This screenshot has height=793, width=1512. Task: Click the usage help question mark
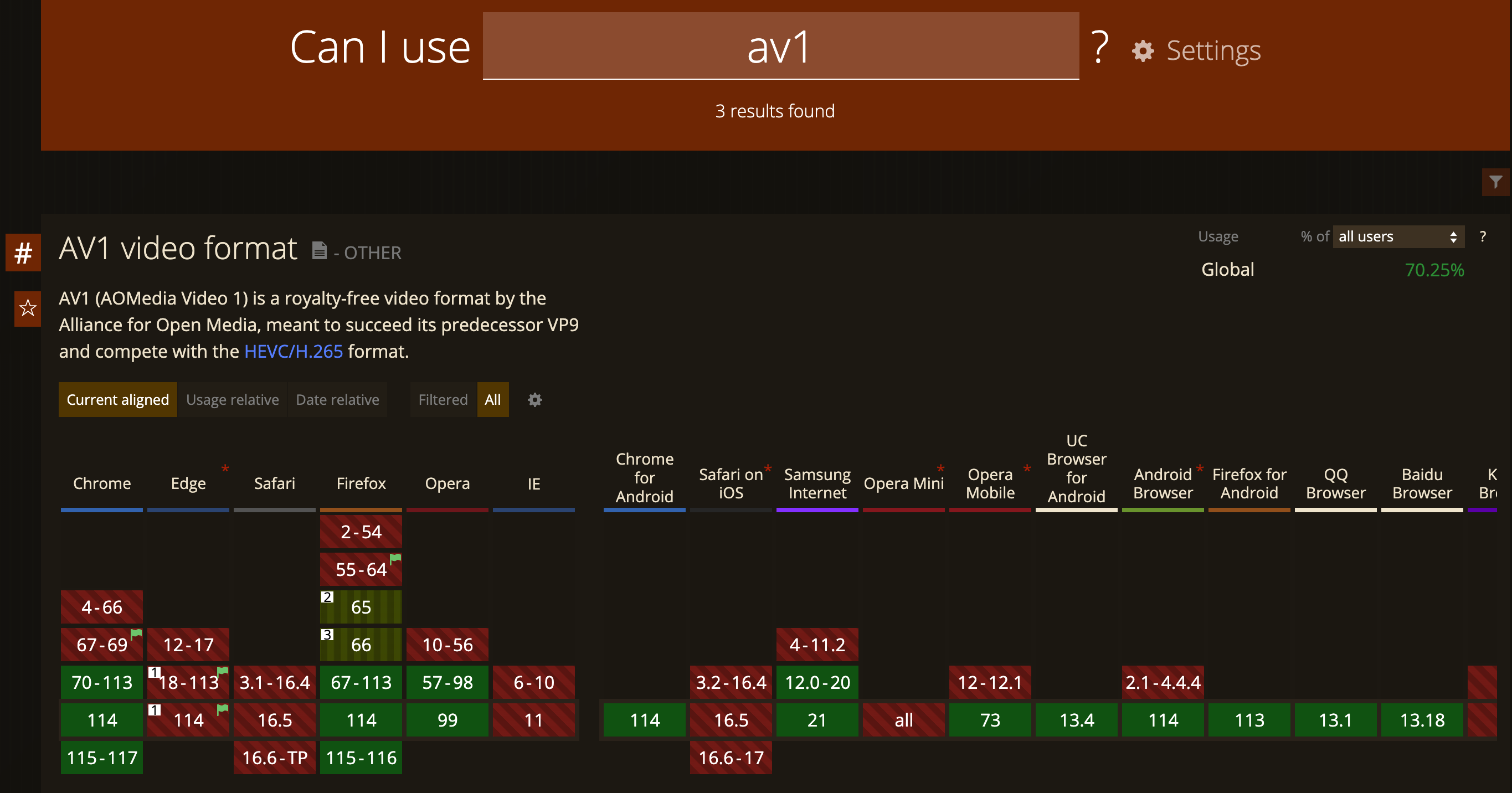coord(1483,236)
